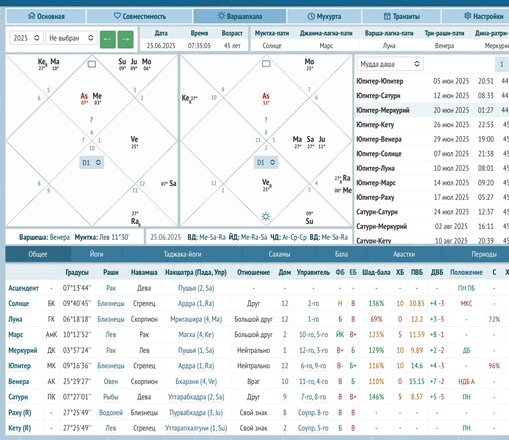Click the square icon atop left chart
Viewport: 509px width, 440px height.
click(92, 64)
